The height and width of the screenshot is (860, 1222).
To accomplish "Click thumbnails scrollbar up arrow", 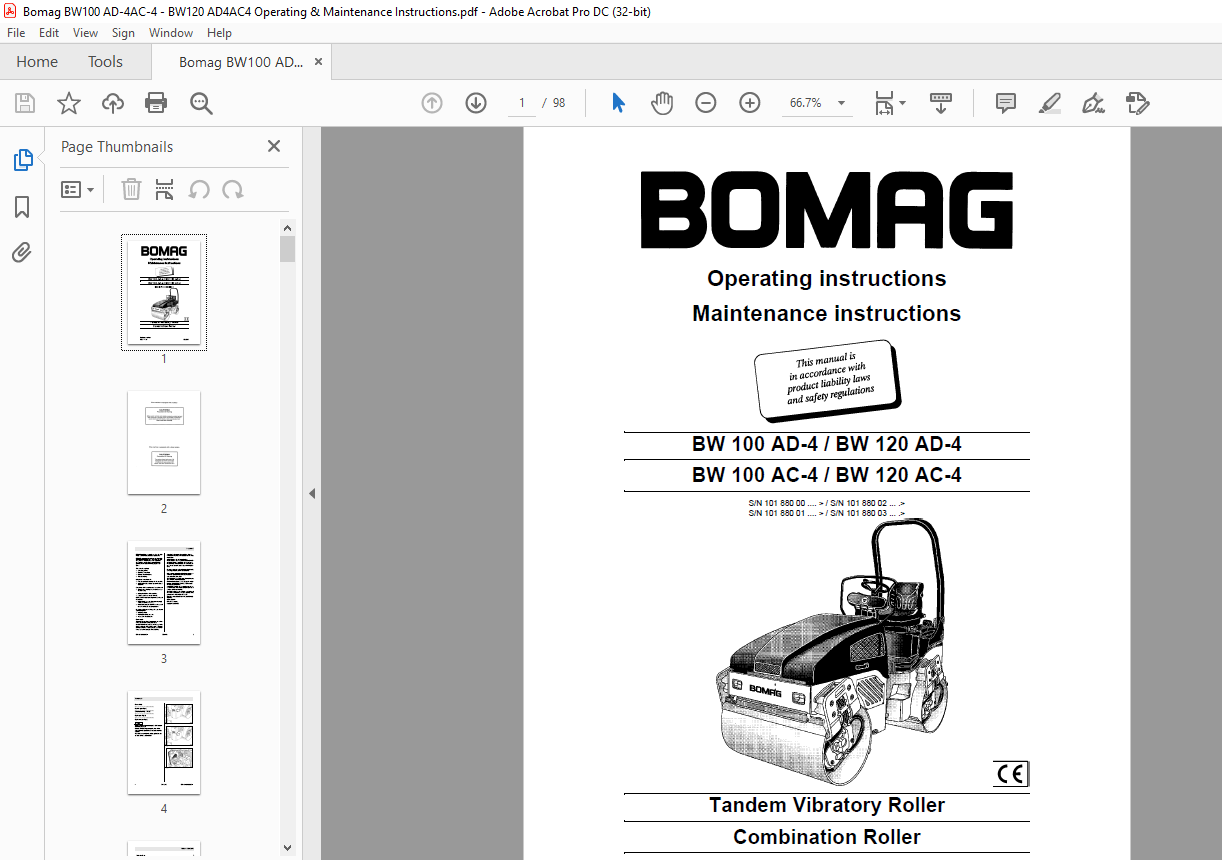I will [288, 227].
